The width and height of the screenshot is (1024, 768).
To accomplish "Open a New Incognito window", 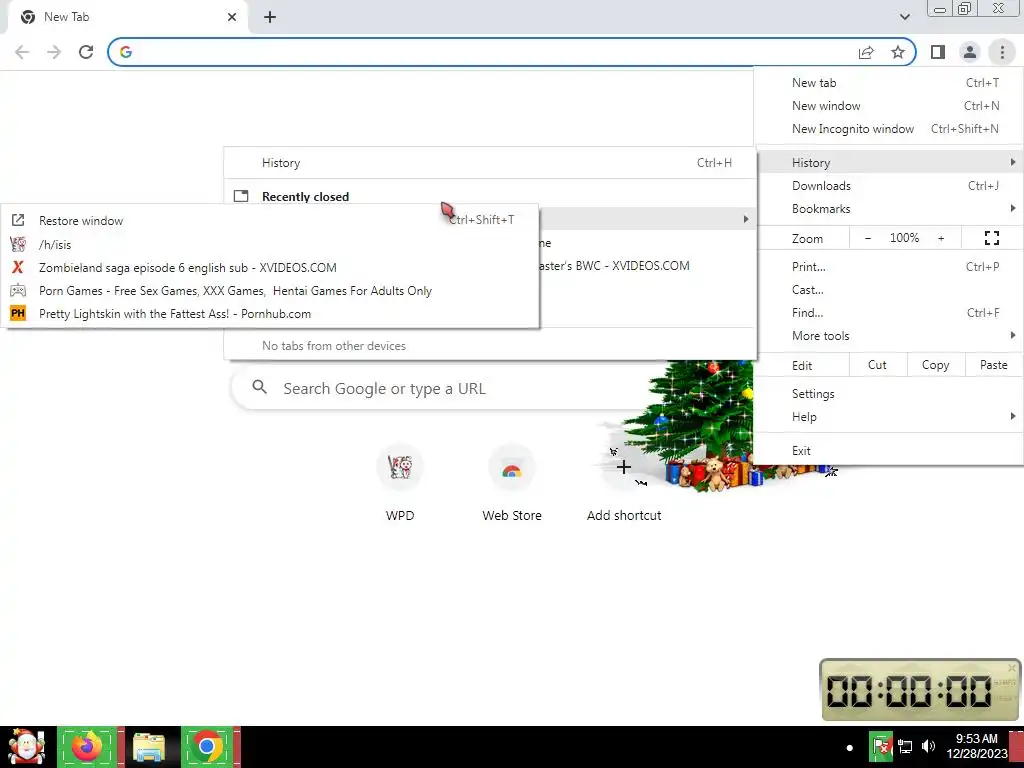I will (888, 129).
